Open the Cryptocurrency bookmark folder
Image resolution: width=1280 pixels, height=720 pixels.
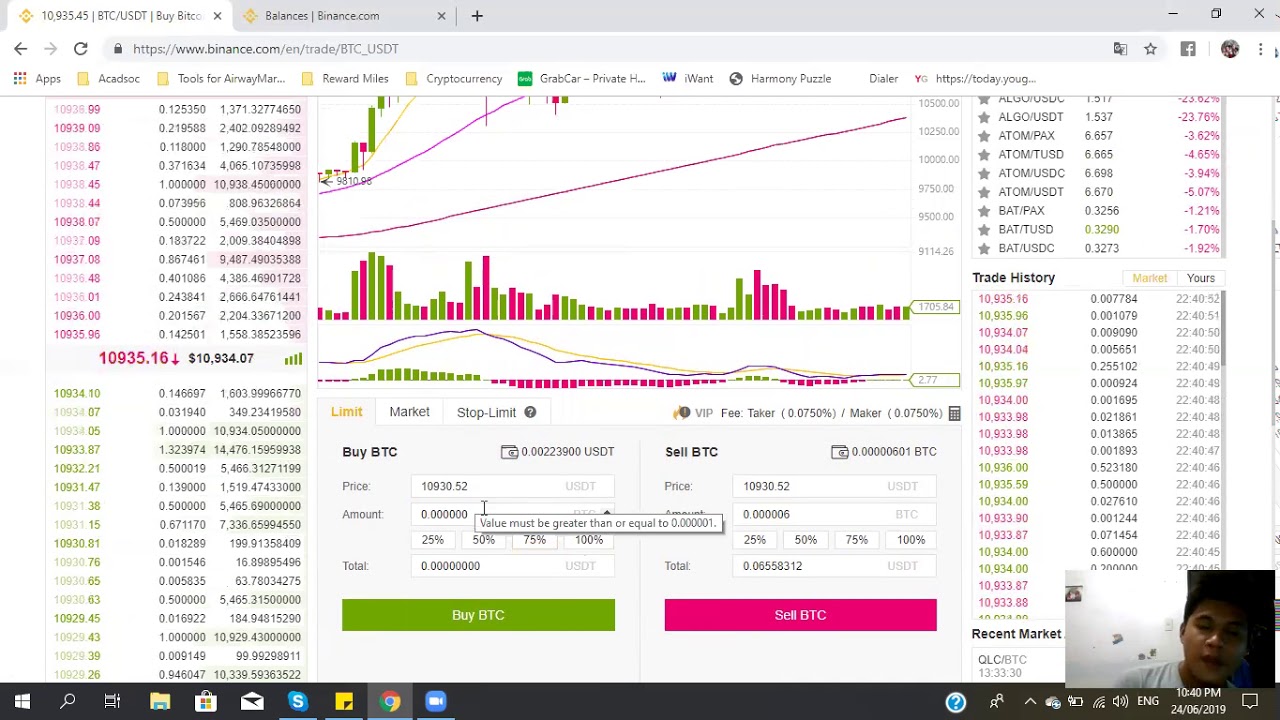coord(453,79)
